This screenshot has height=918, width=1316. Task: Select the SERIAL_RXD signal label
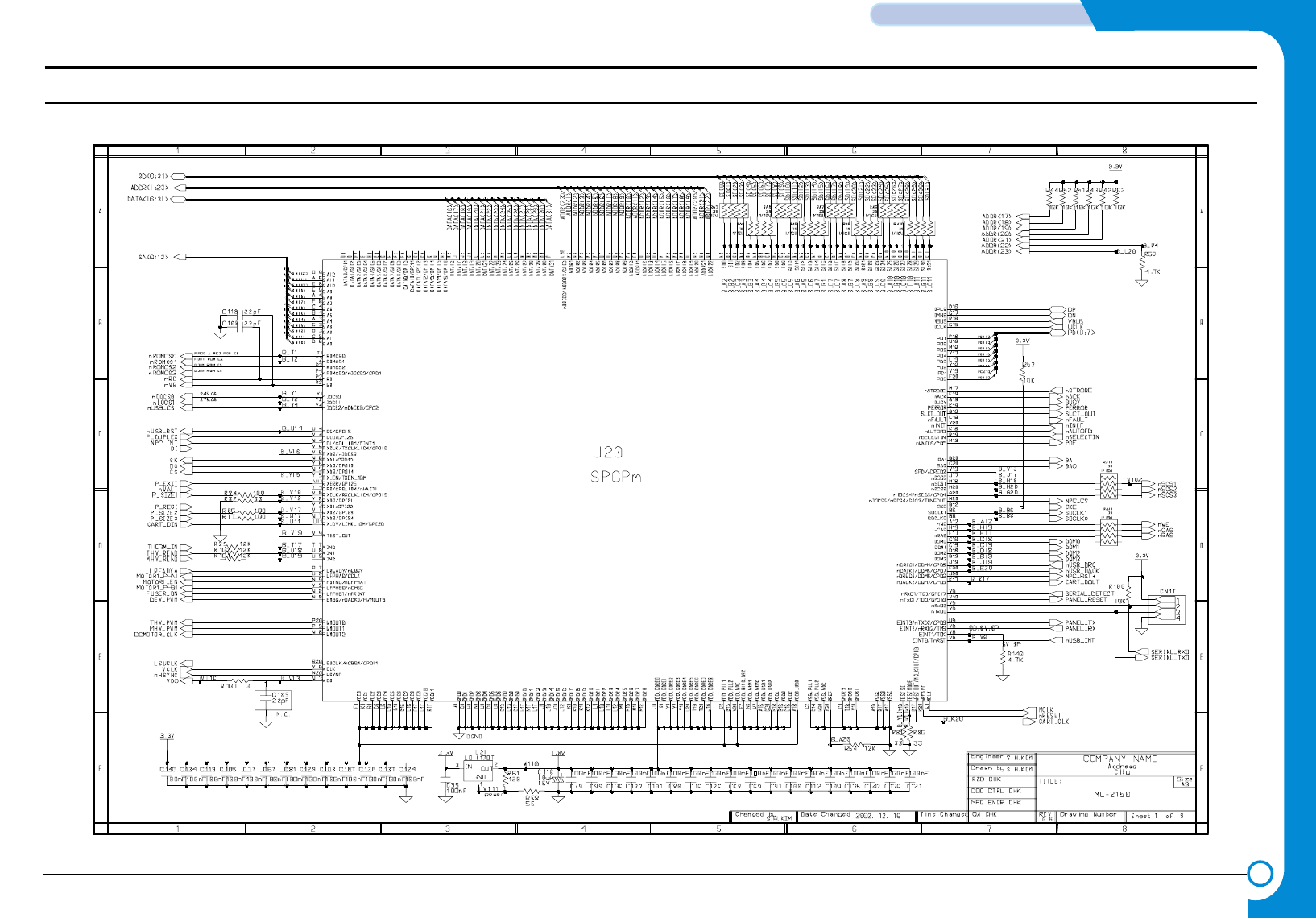coord(1169,652)
